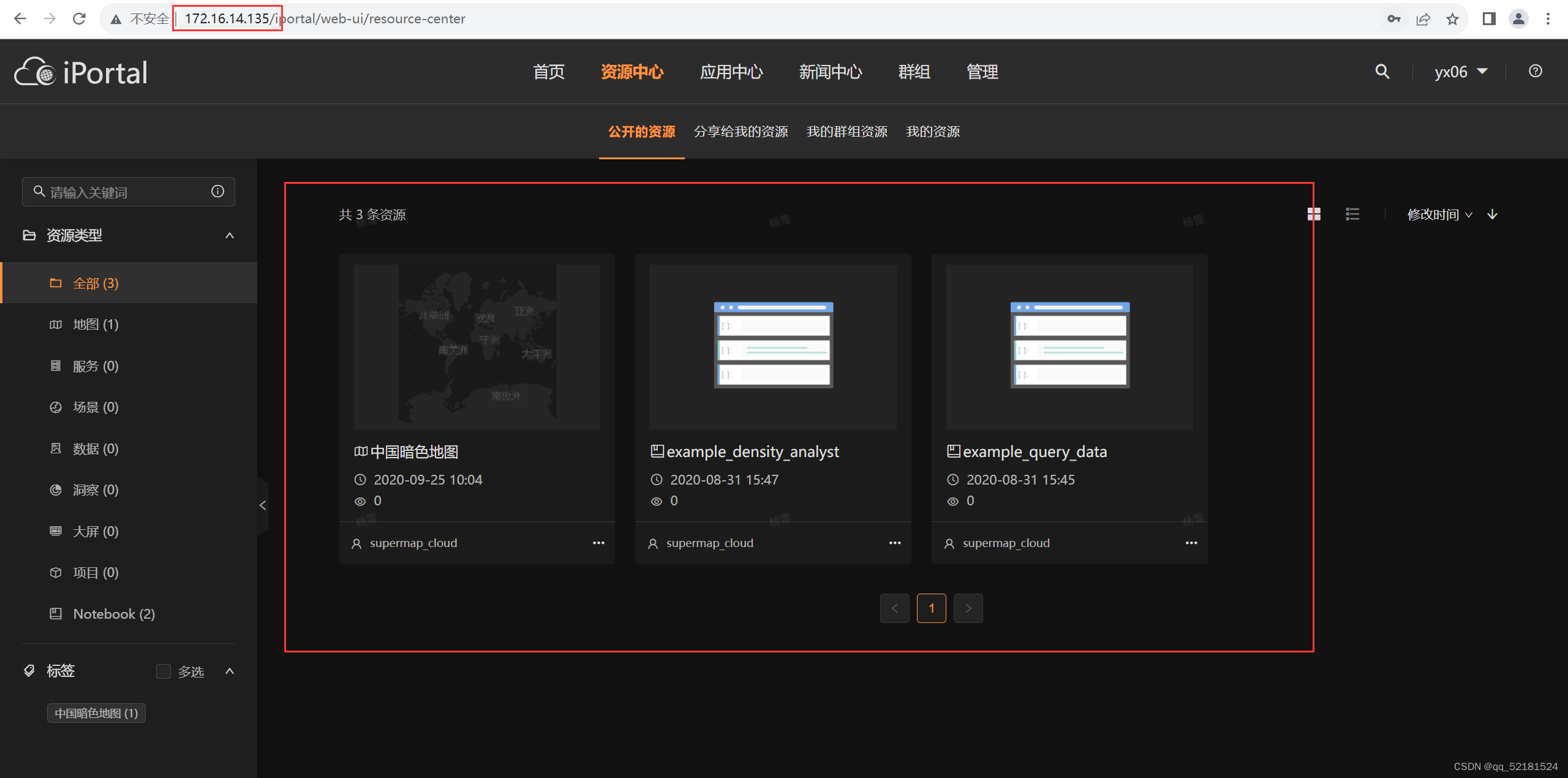Click the next page arrow in pagination
This screenshot has height=778, width=1568.
pyautogui.click(x=968, y=608)
